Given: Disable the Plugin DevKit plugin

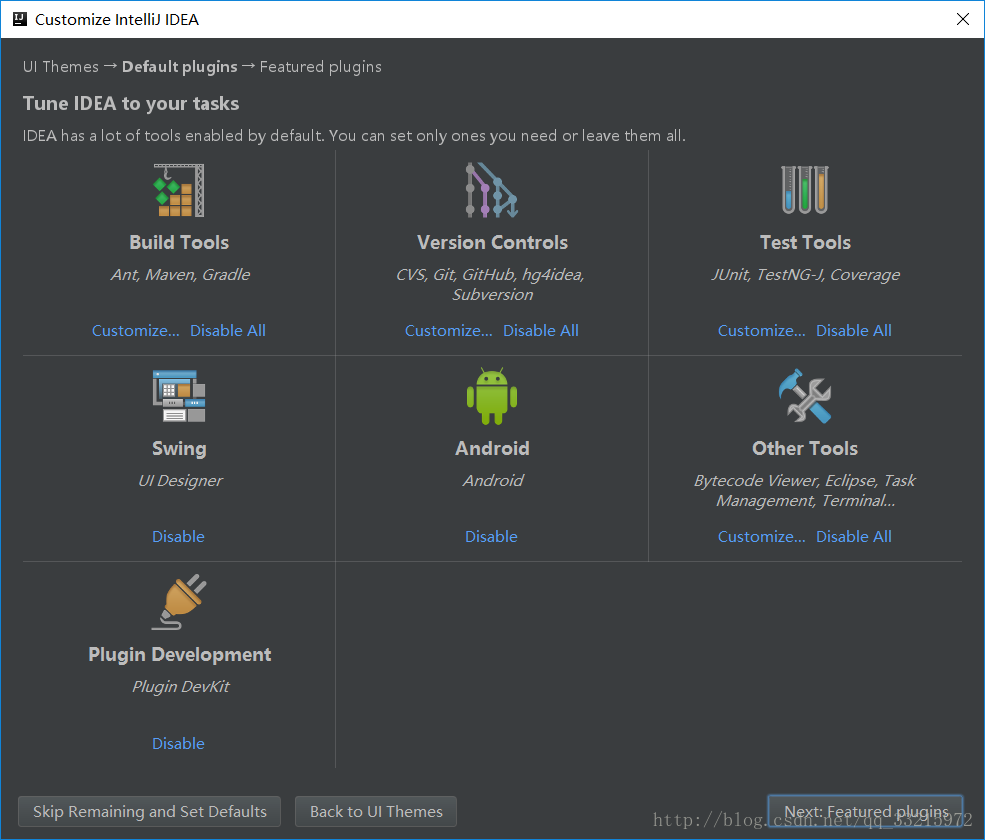Looking at the screenshot, I should coord(178,743).
